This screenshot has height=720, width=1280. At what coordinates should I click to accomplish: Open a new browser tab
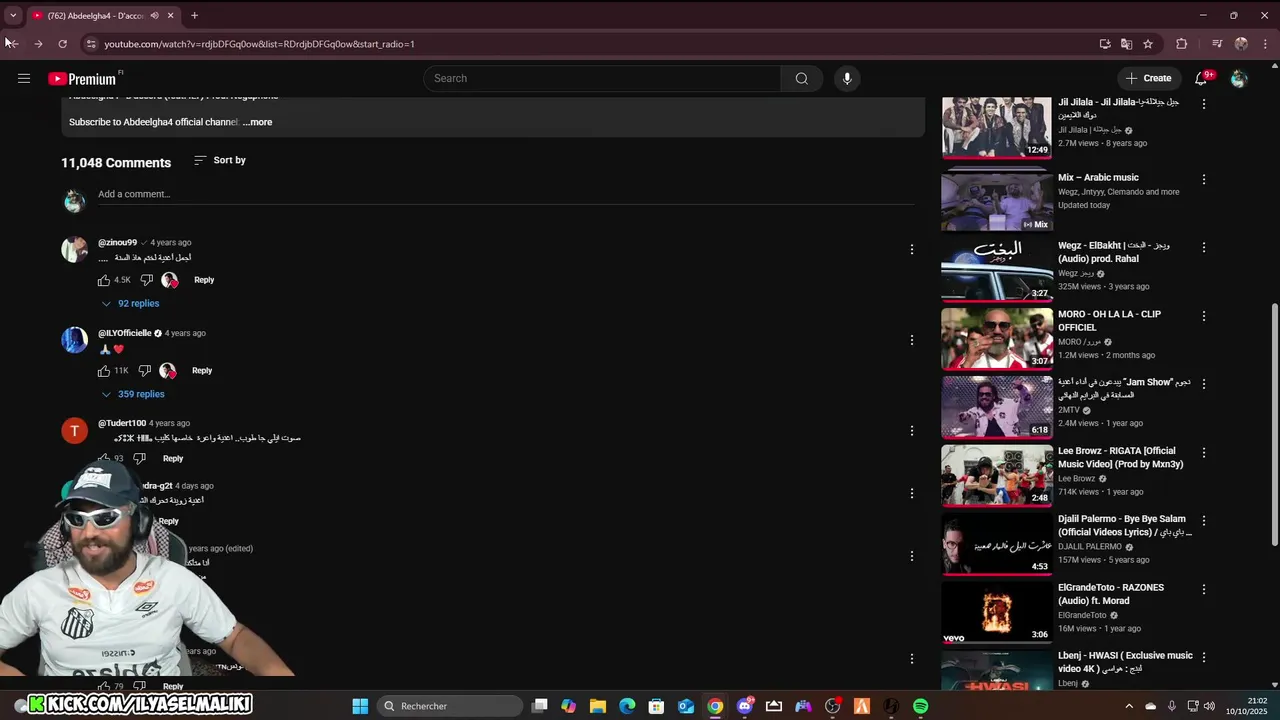point(194,16)
